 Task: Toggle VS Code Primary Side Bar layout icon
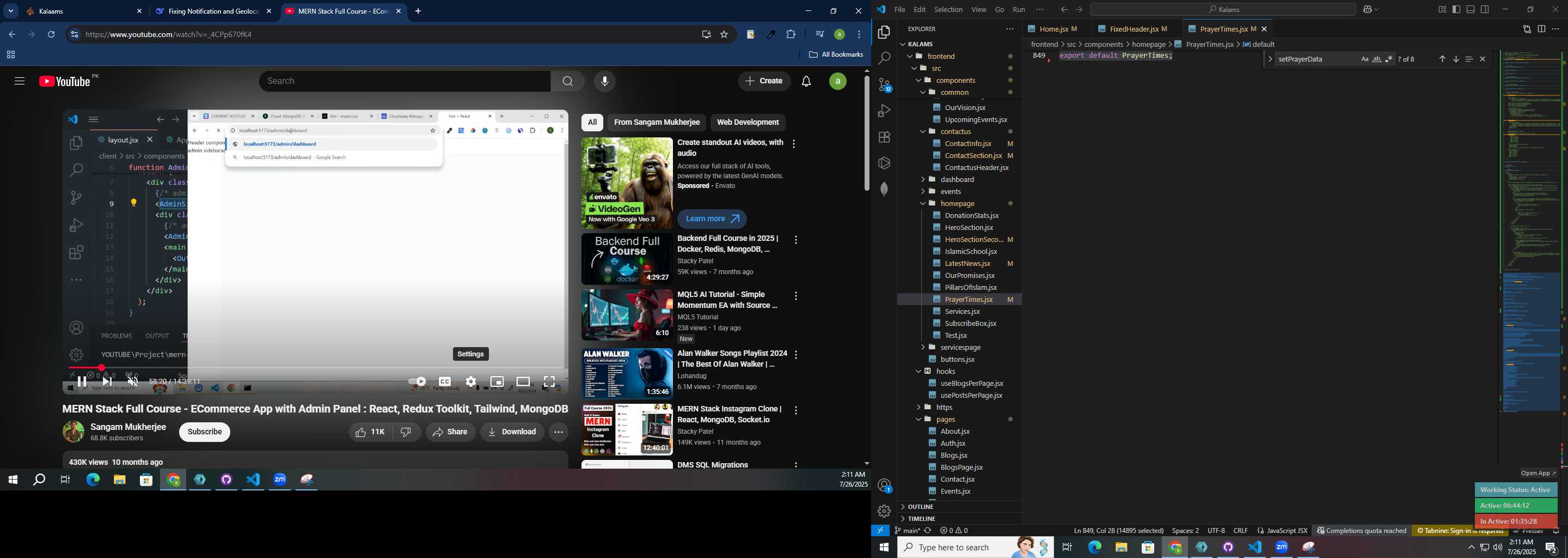pos(1456,10)
